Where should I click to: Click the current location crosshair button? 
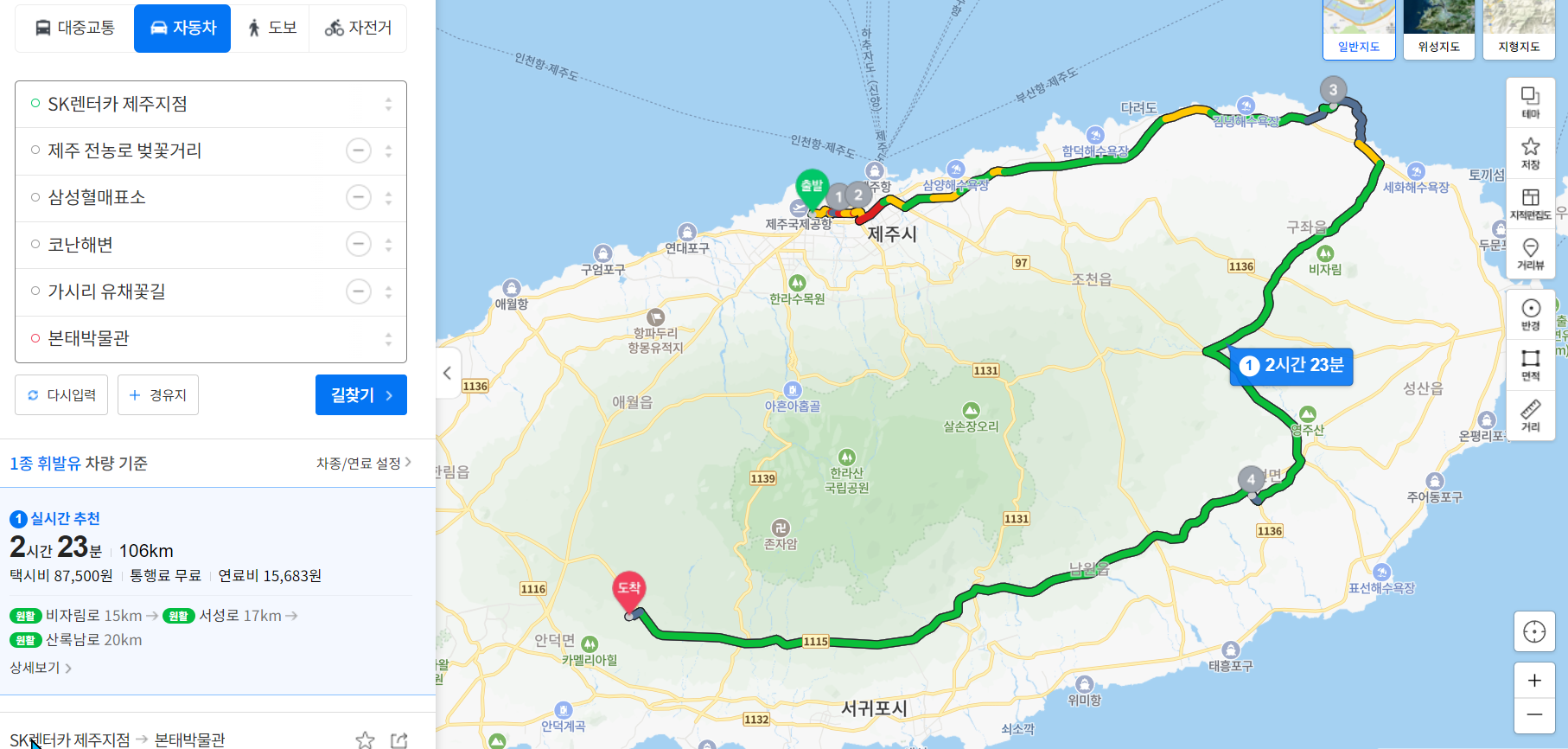coord(1534,632)
